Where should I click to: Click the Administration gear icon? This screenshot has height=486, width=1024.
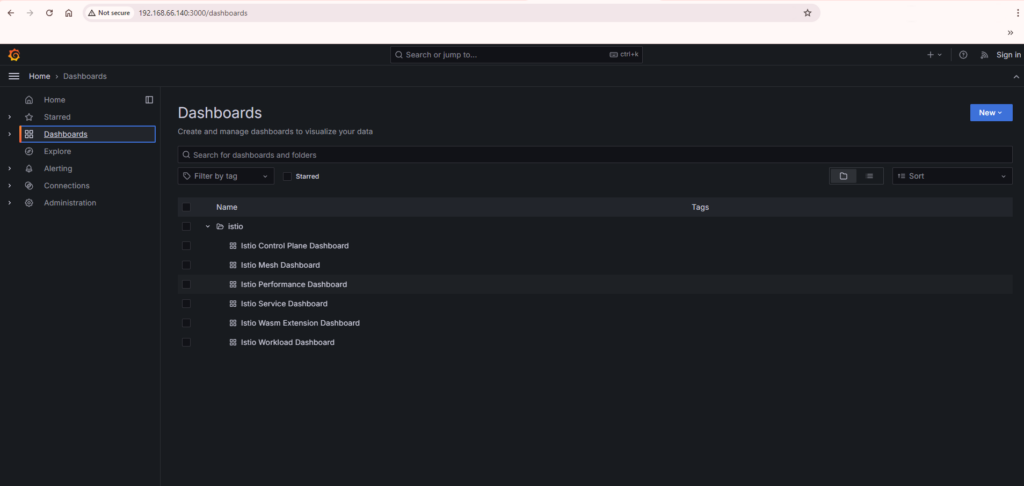pyautogui.click(x=29, y=203)
